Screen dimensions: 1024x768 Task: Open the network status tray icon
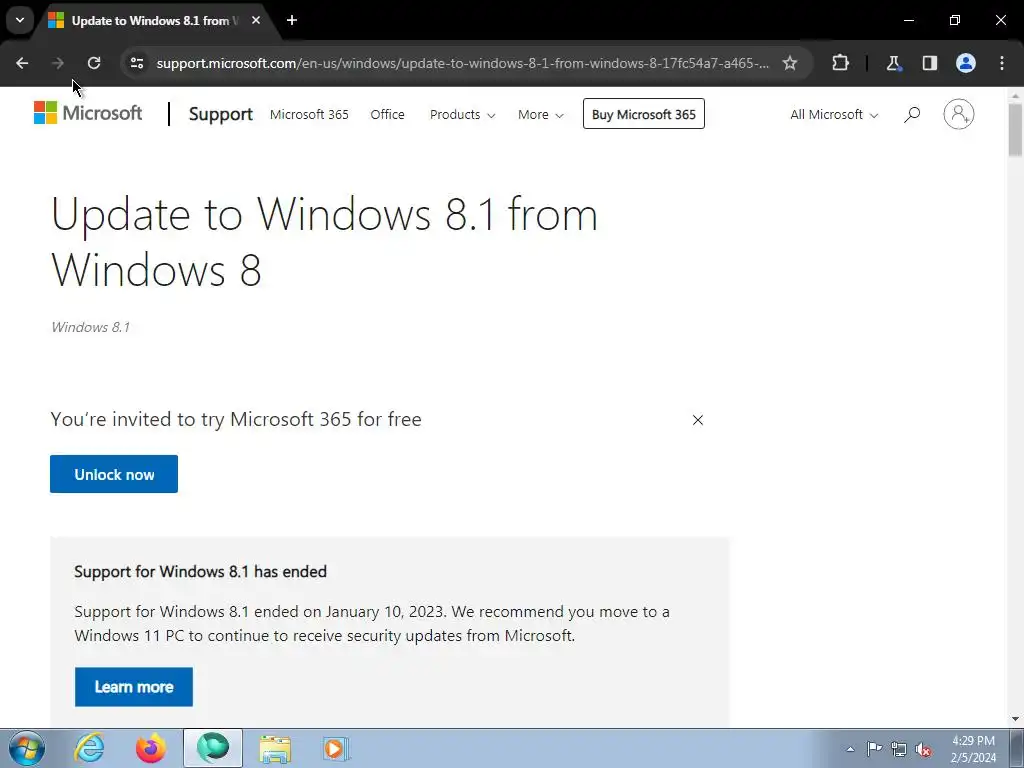[x=899, y=749]
